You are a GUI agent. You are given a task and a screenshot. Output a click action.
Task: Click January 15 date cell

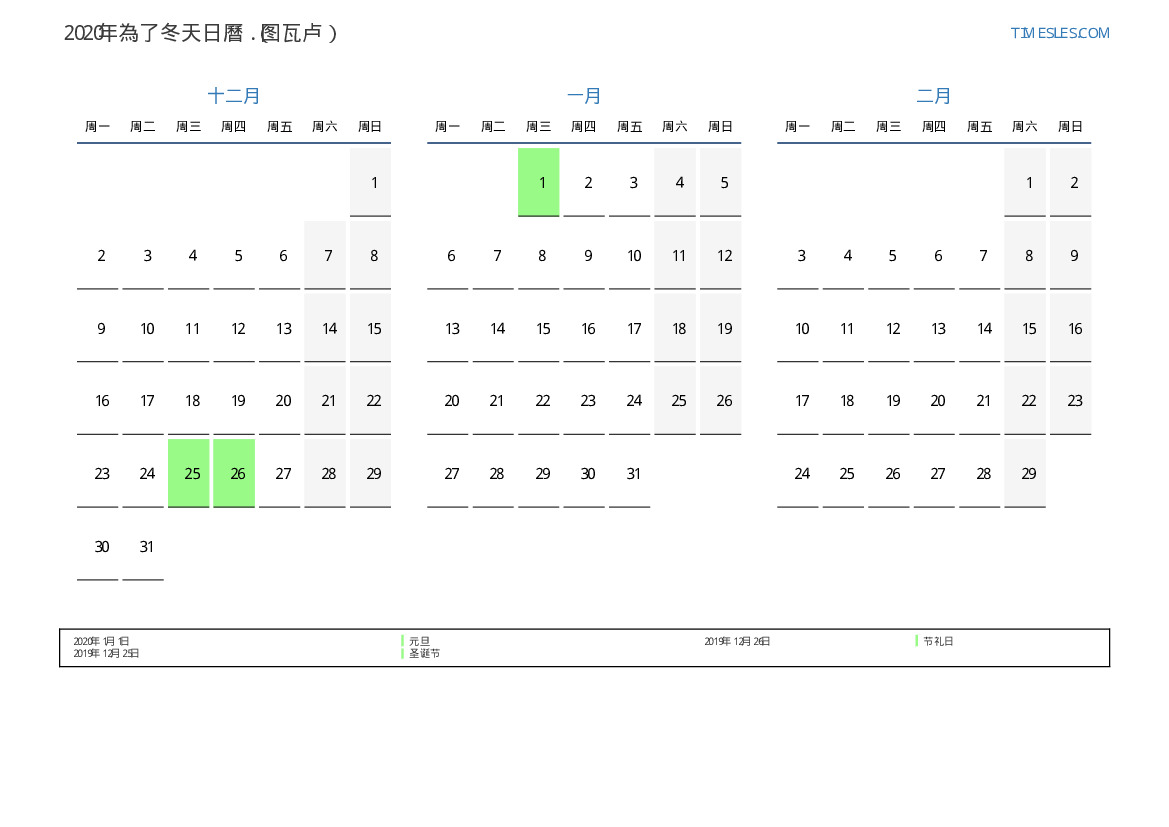[x=539, y=328]
